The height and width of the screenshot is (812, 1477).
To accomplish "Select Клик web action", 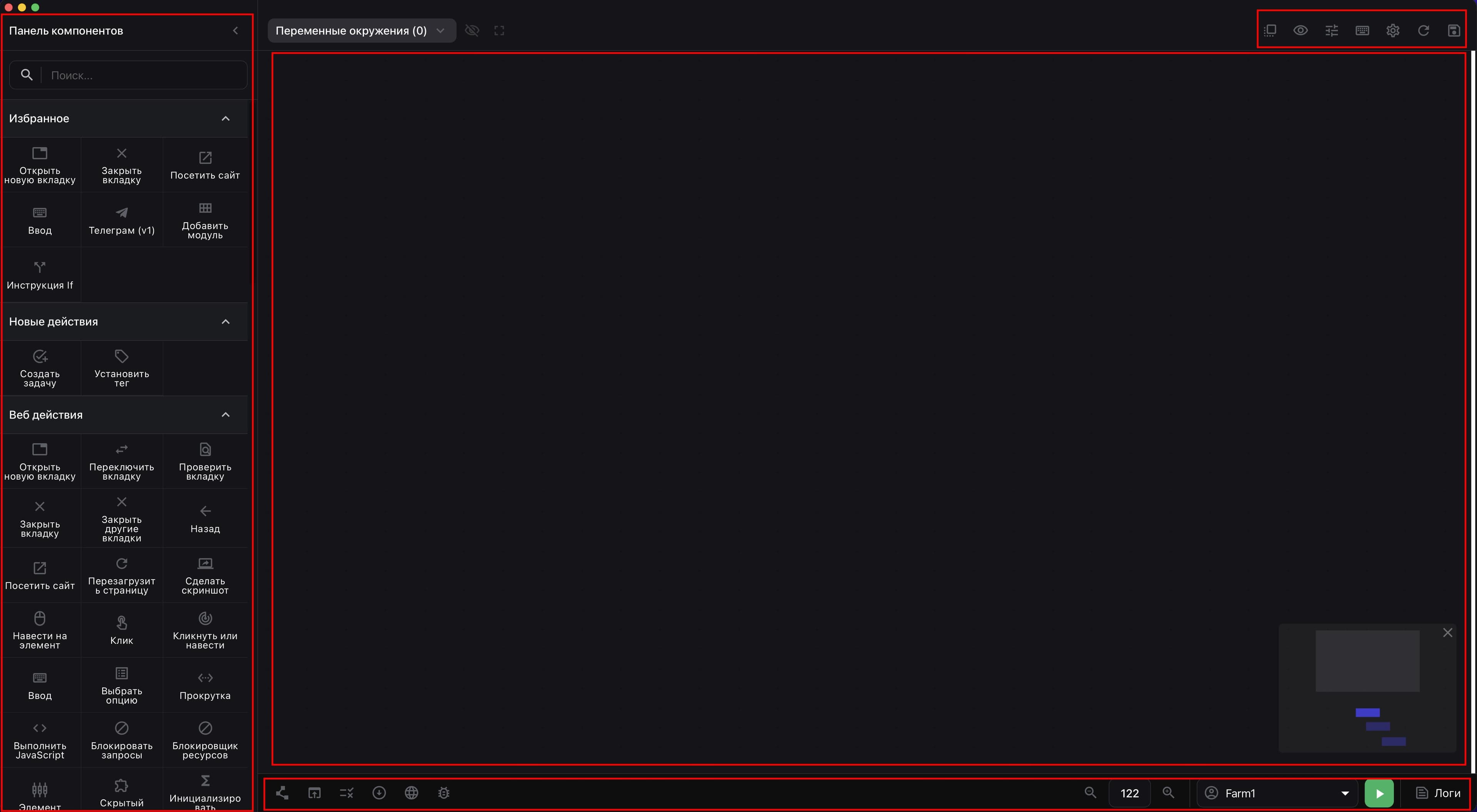I will [122, 630].
